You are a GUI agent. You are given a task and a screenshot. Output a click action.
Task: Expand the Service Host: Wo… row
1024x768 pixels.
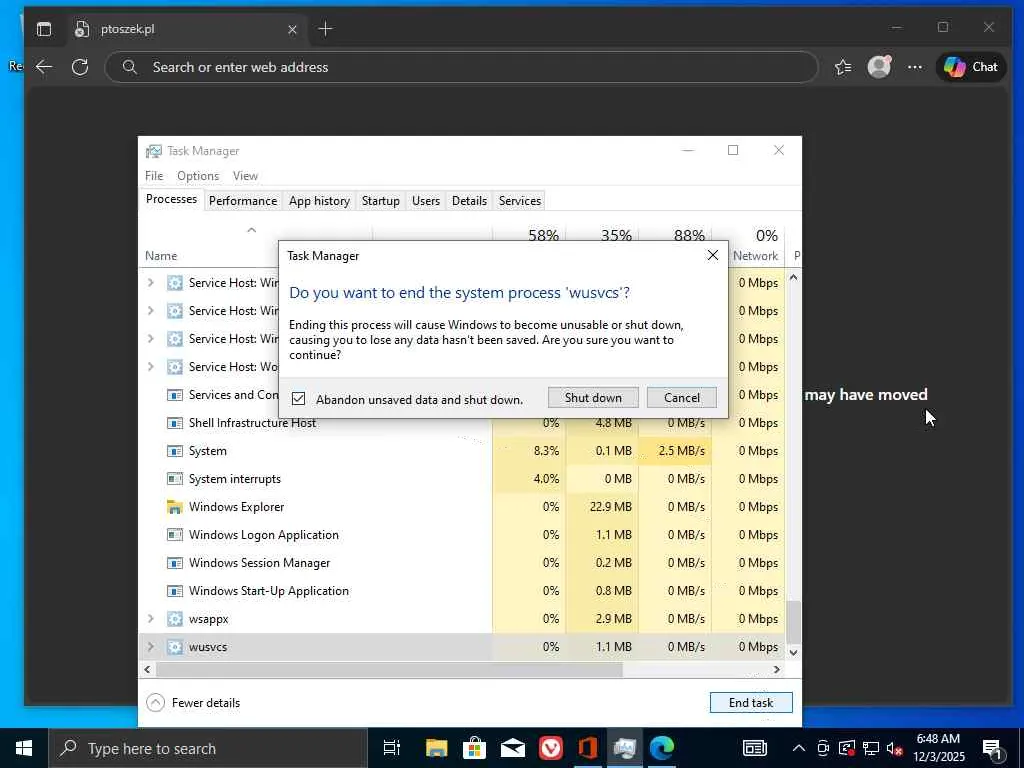point(151,366)
